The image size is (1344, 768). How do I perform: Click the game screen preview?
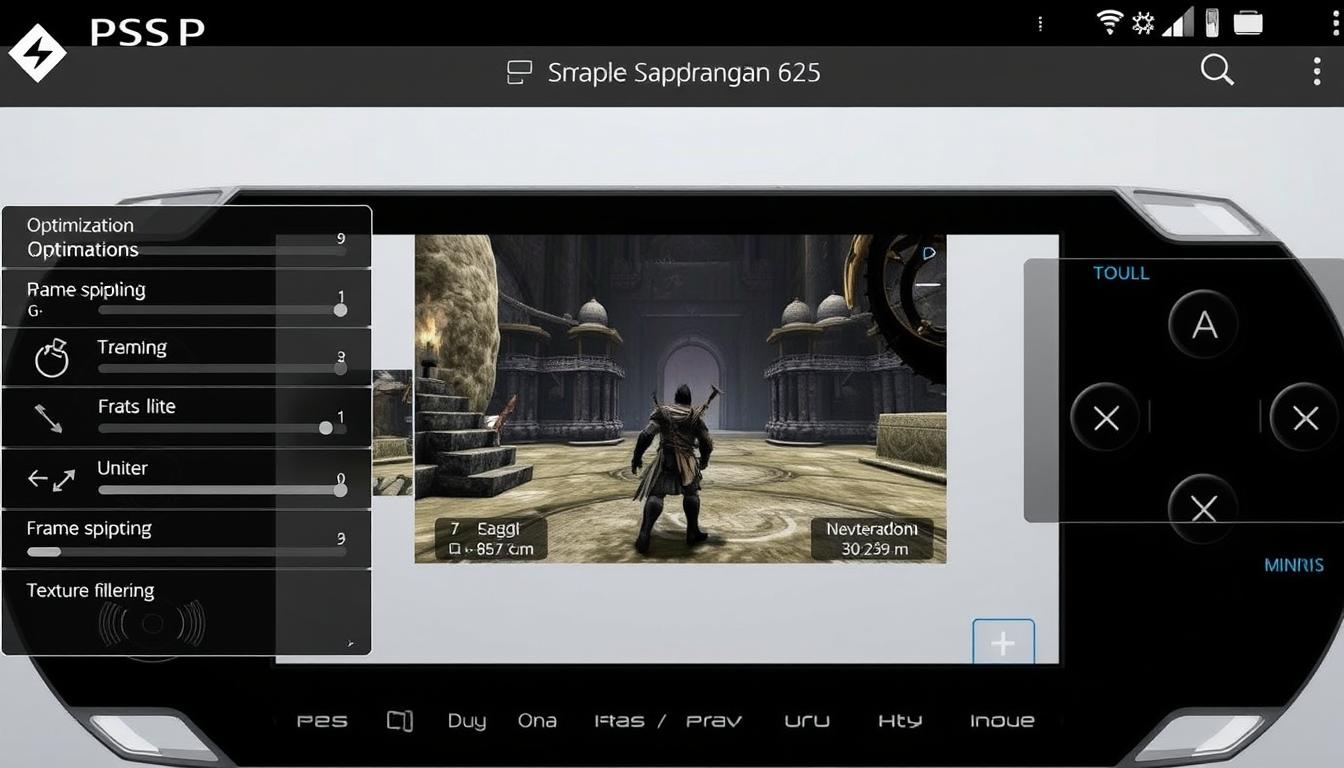[680, 399]
